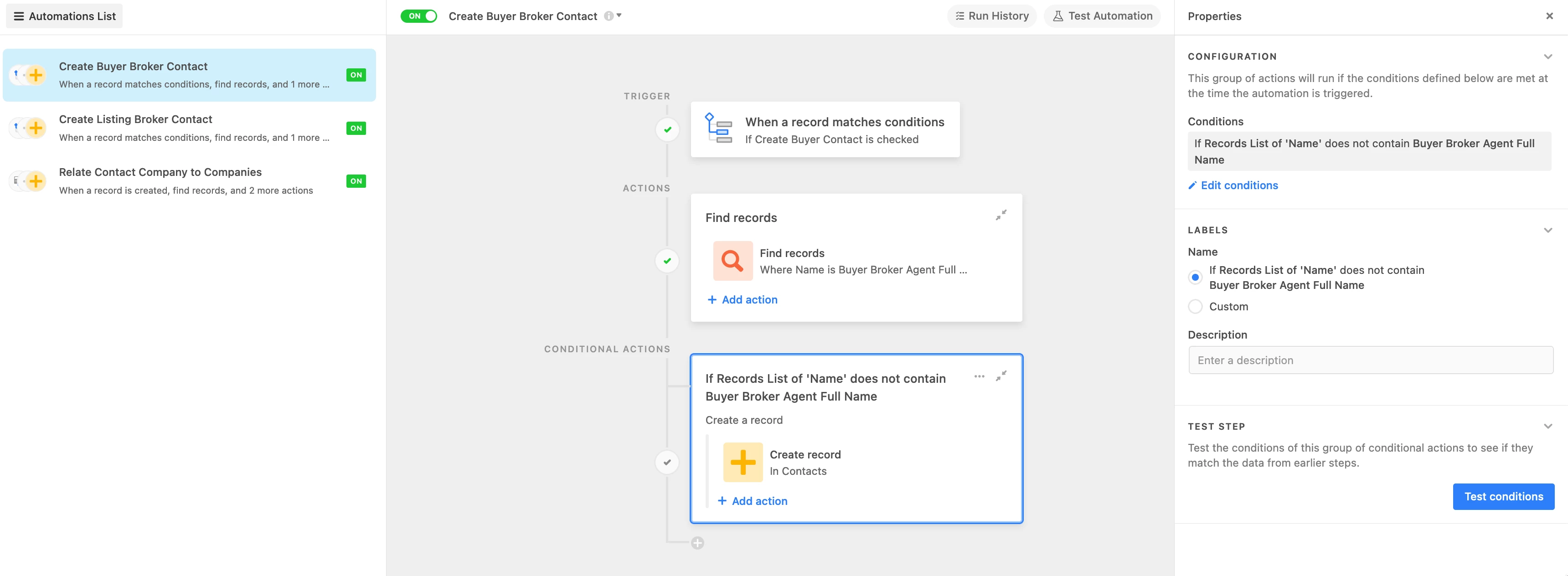Collapse the conditional actions group card
Viewport: 1568px width, 576px height.
(1001, 376)
